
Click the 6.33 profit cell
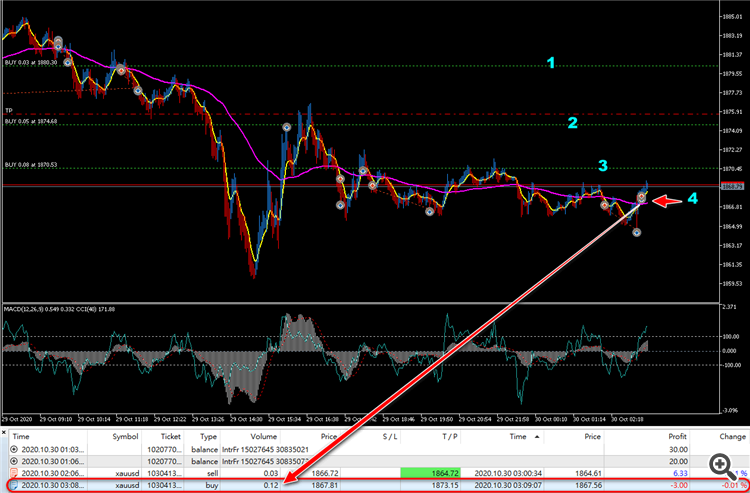(679, 473)
